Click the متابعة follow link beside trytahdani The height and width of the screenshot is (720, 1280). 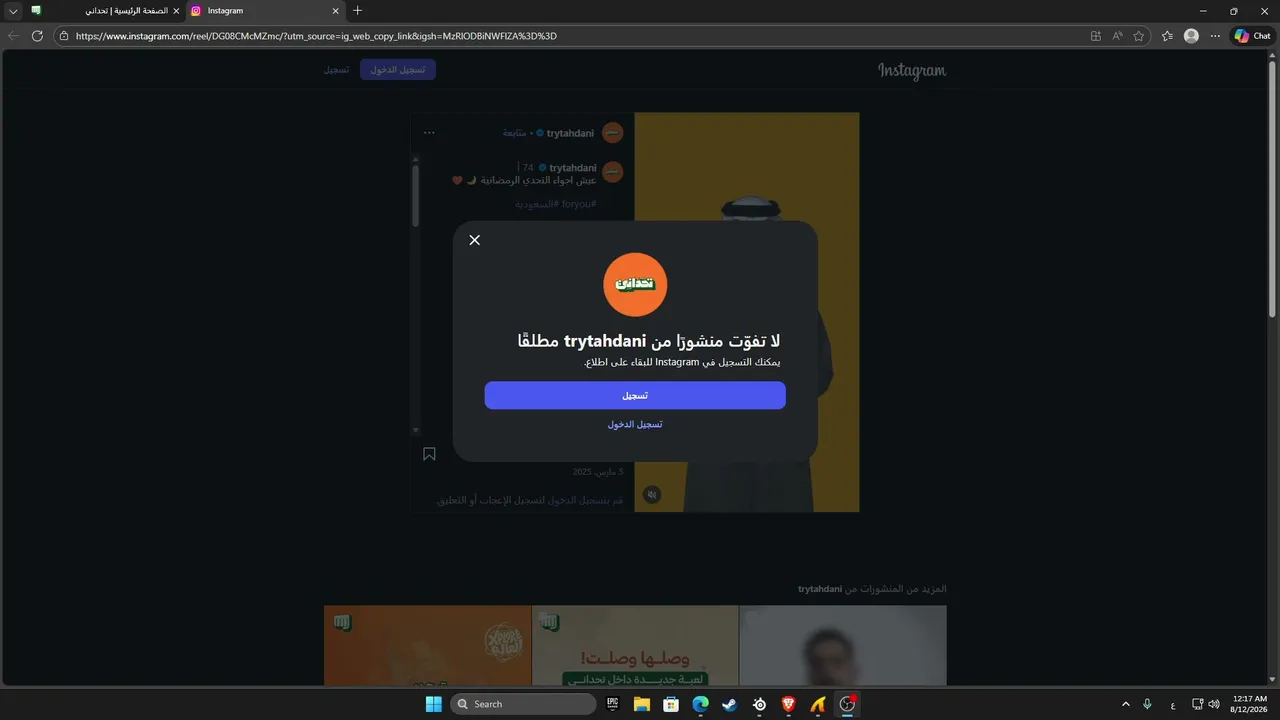click(516, 133)
